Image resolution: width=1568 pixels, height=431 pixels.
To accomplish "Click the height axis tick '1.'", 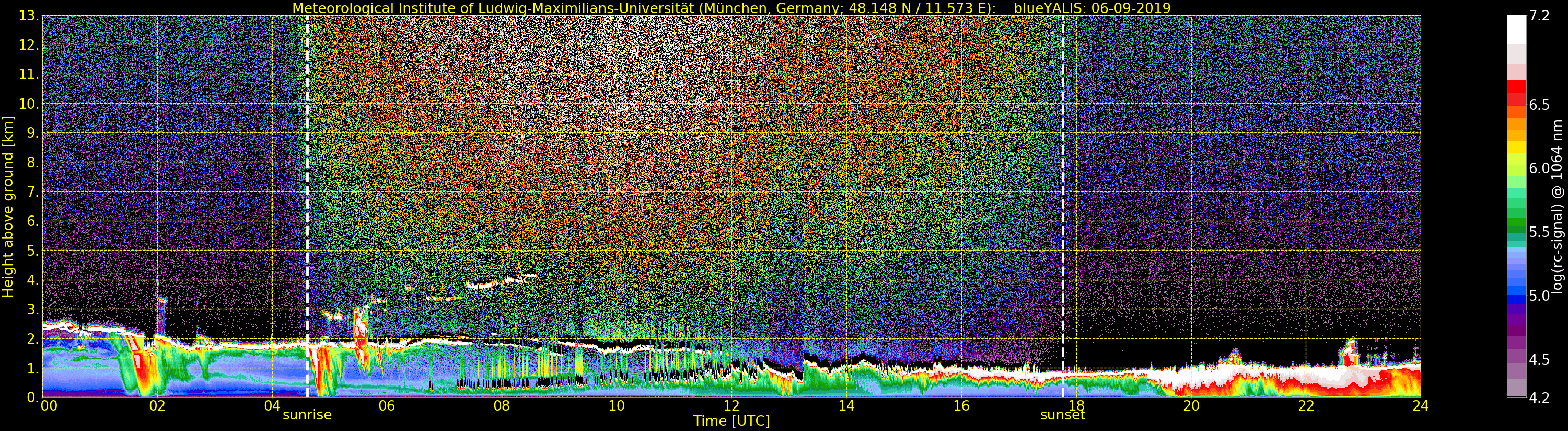I will coord(32,368).
